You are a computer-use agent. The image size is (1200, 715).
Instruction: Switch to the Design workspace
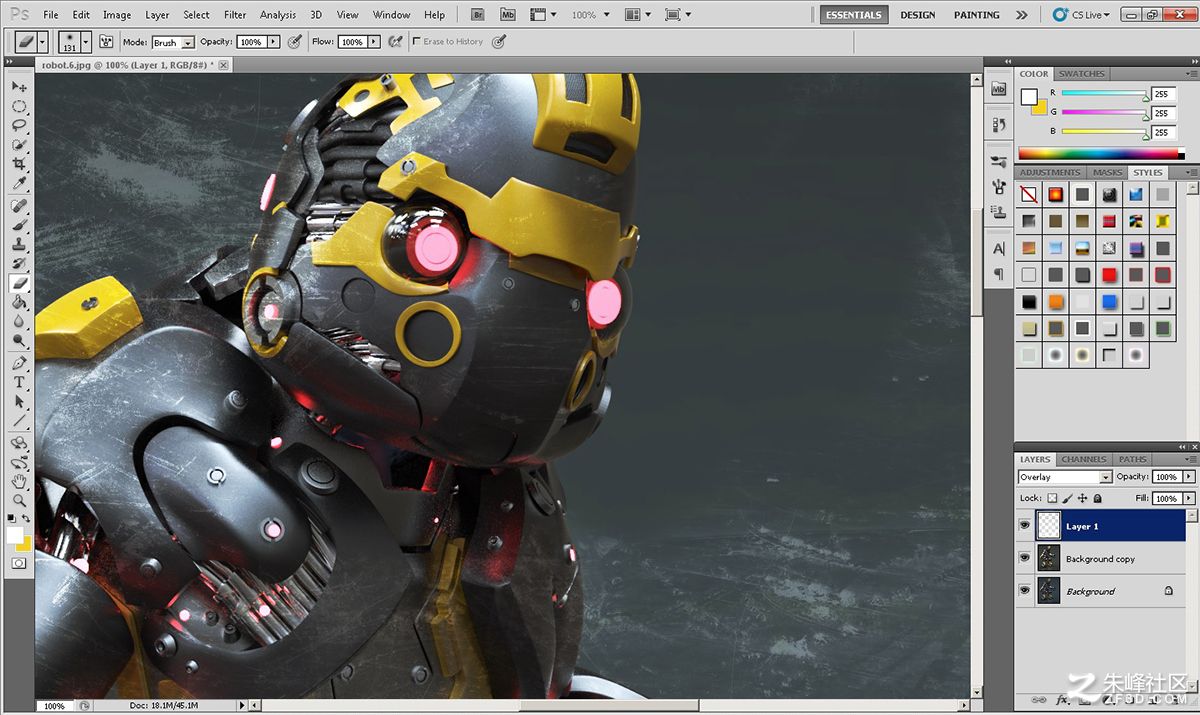click(918, 15)
